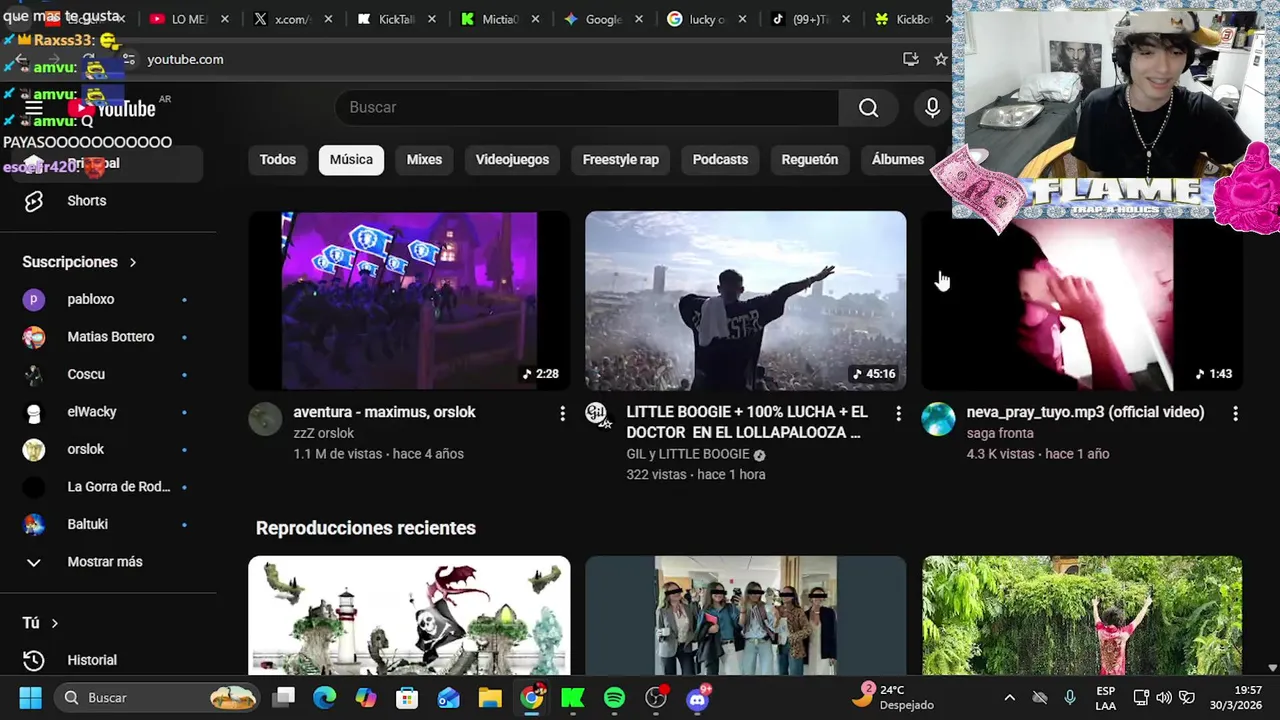Select the Reguetón filter chip
Image resolution: width=1280 pixels, height=720 pixels.
click(x=810, y=160)
